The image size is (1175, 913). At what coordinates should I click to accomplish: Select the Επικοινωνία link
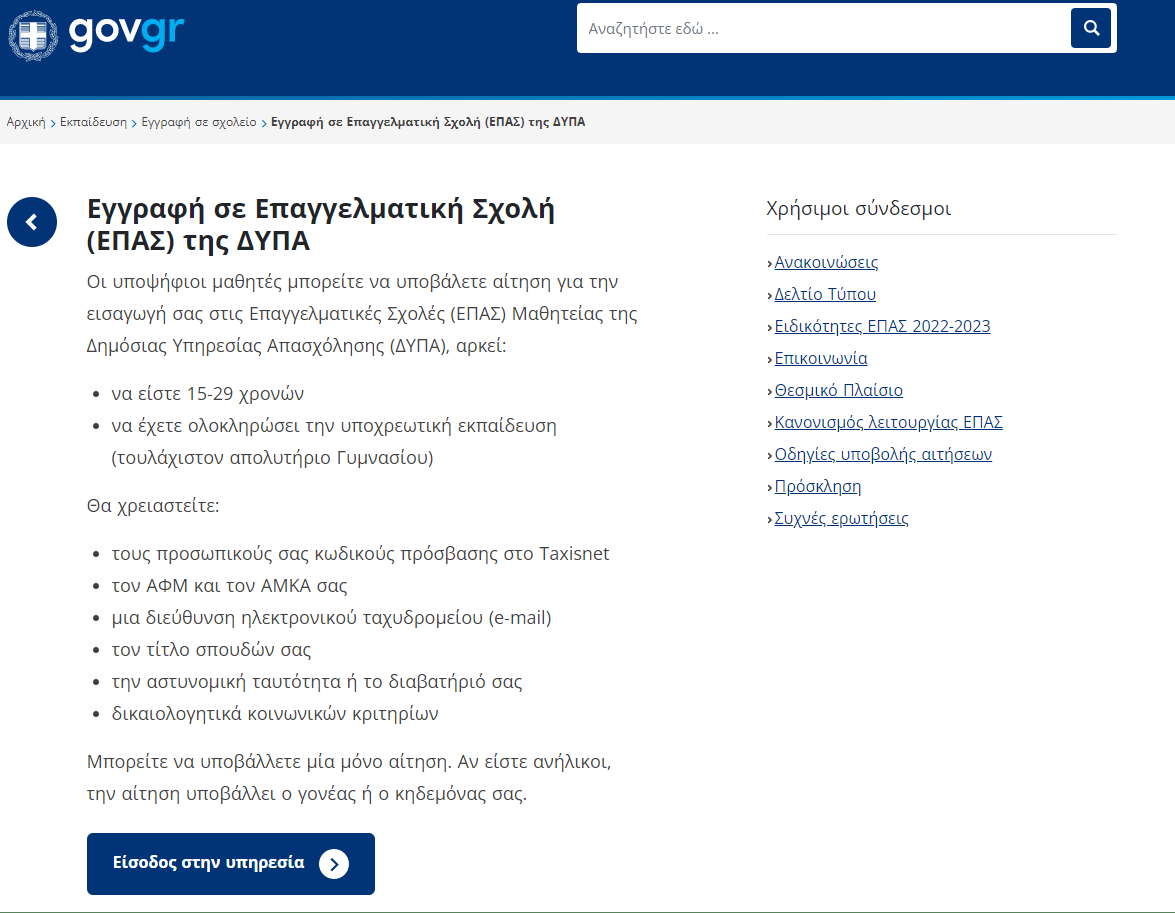point(821,358)
